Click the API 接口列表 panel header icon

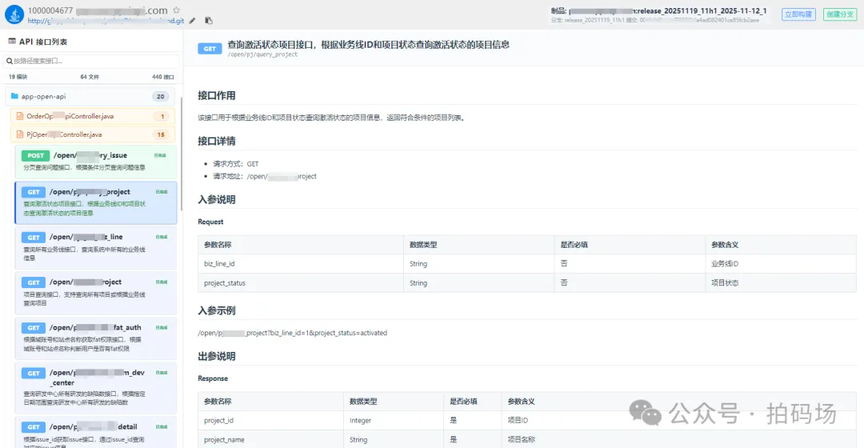(x=12, y=41)
